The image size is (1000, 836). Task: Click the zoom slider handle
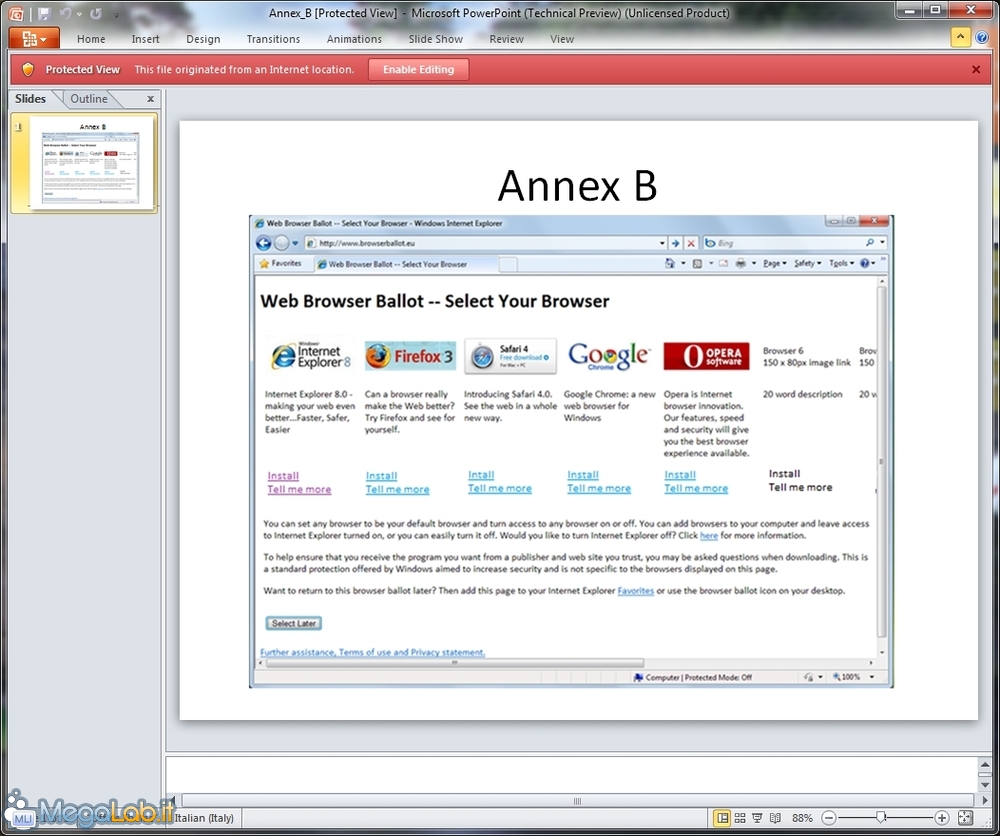(881, 817)
